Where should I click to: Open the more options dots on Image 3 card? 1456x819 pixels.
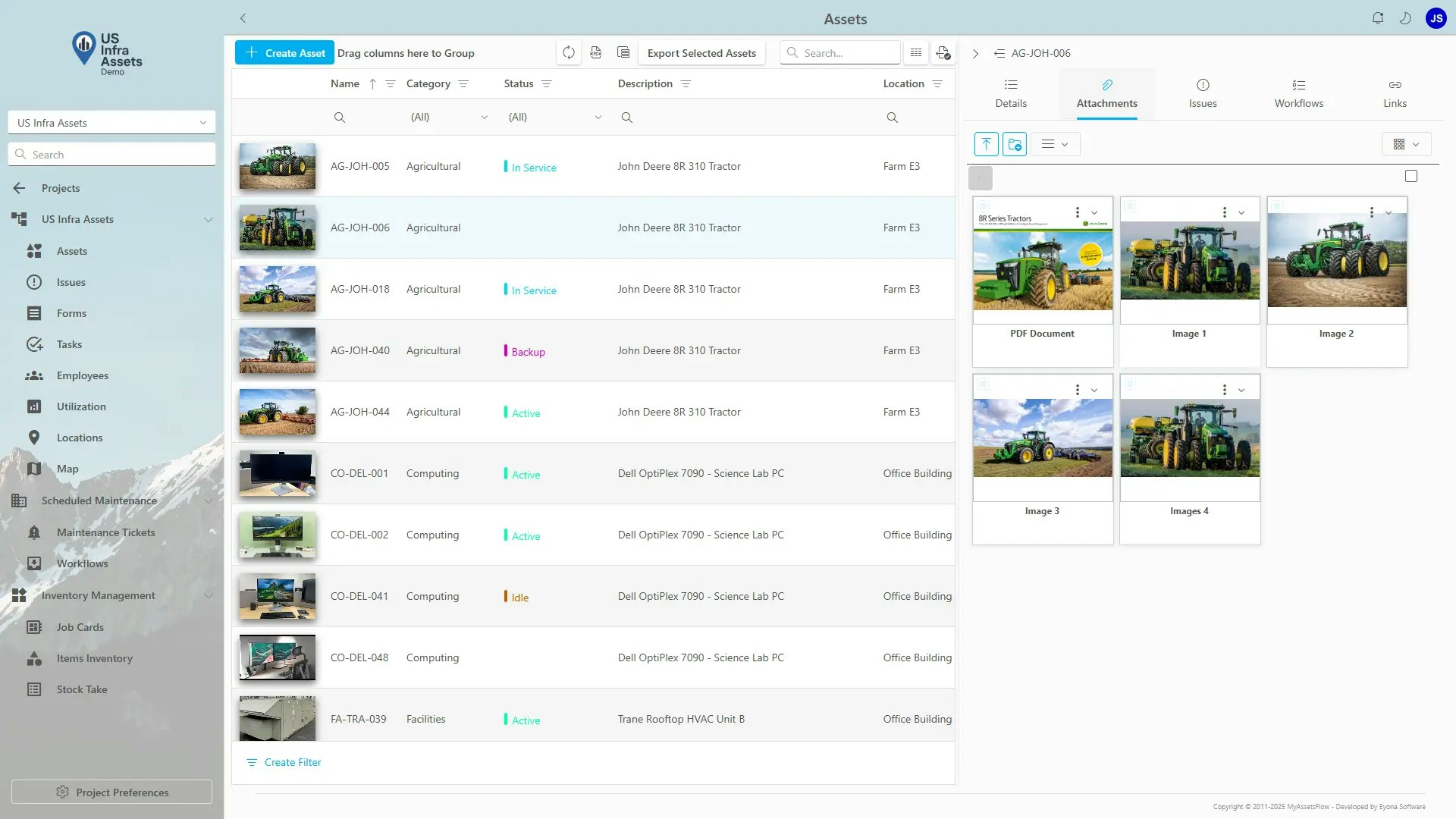pyautogui.click(x=1077, y=390)
